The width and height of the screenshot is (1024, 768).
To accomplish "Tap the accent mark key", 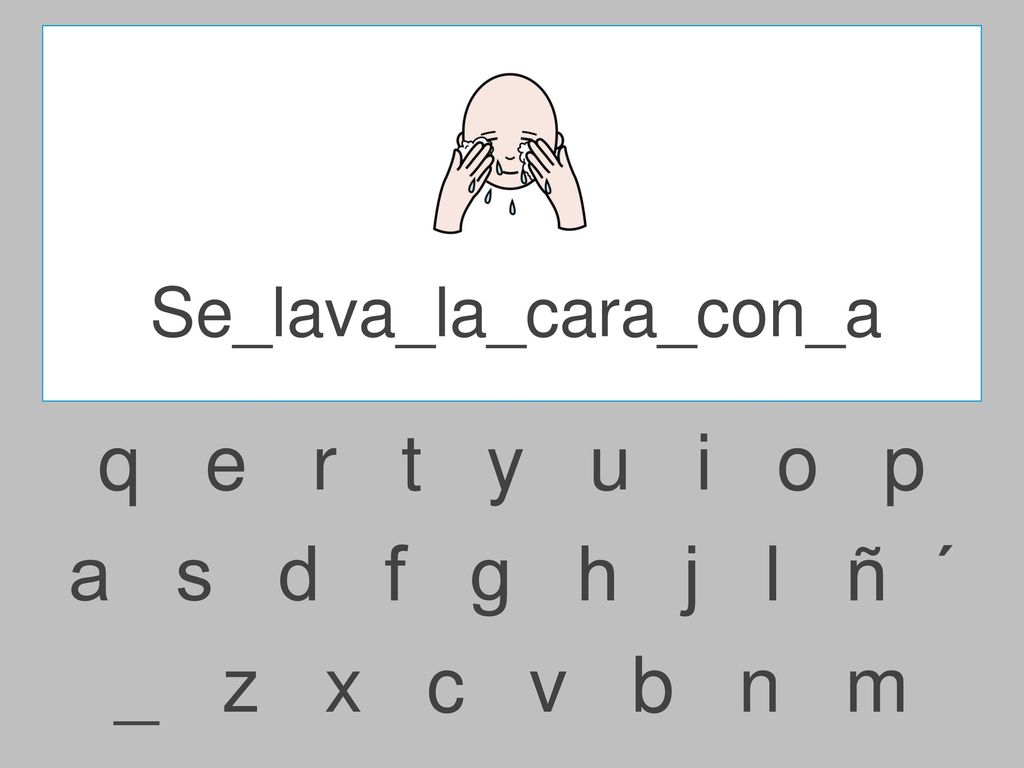I will (945, 553).
